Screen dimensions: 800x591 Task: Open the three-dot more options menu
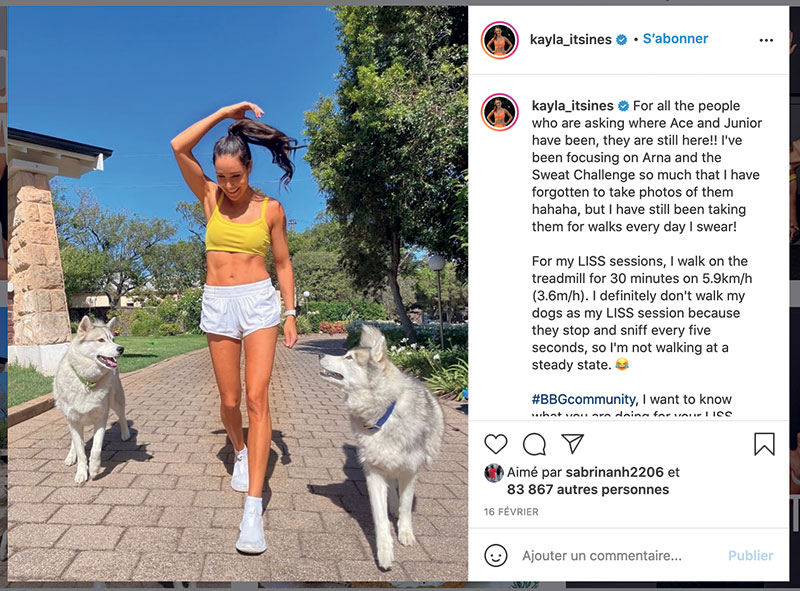[766, 40]
